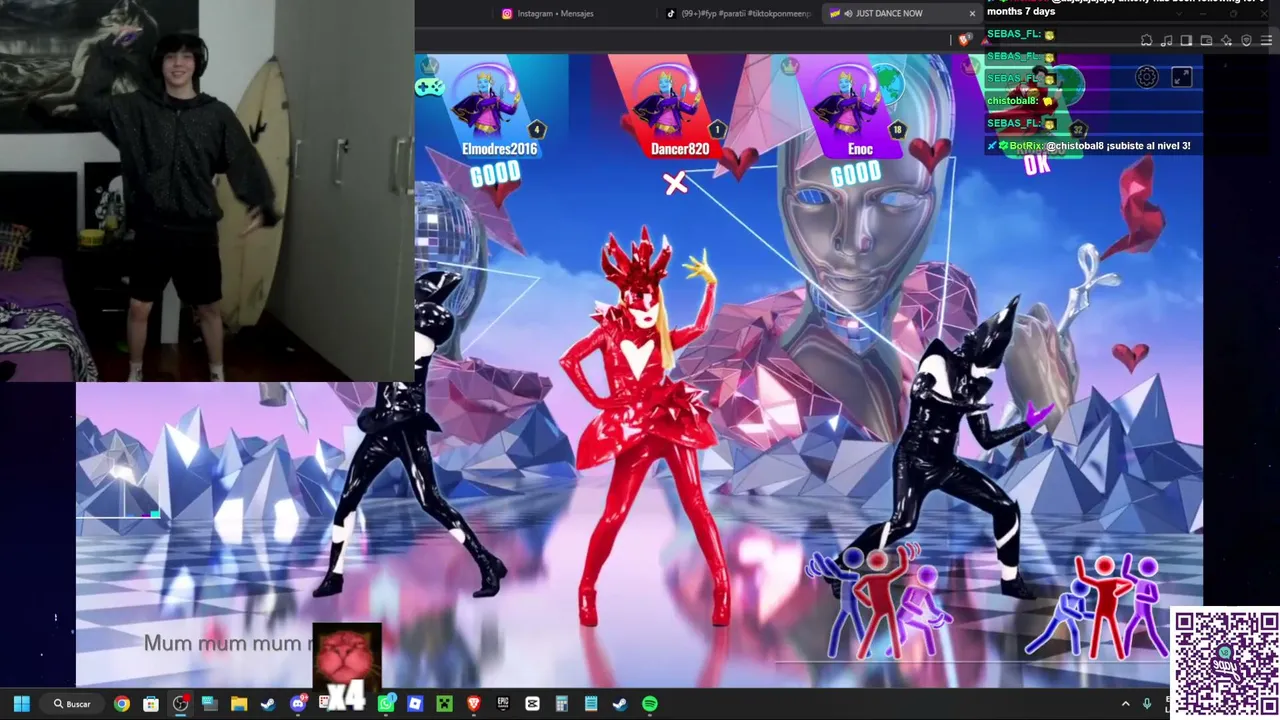Screen dimensions: 1280x720
Task: Open Discord from the taskbar
Action: [297, 704]
